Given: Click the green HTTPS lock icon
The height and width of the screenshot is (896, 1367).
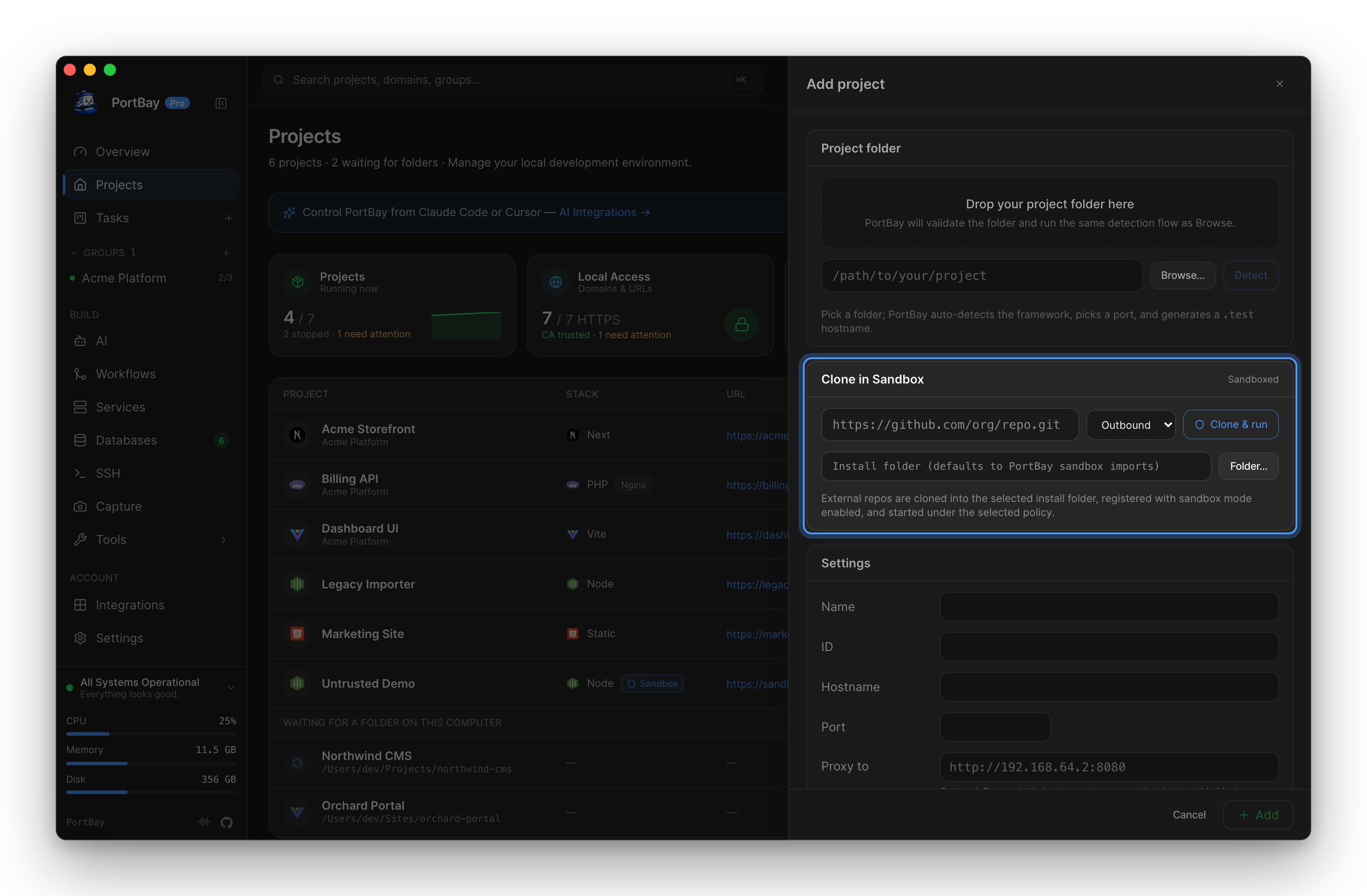Looking at the screenshot, I should point(741,325).
